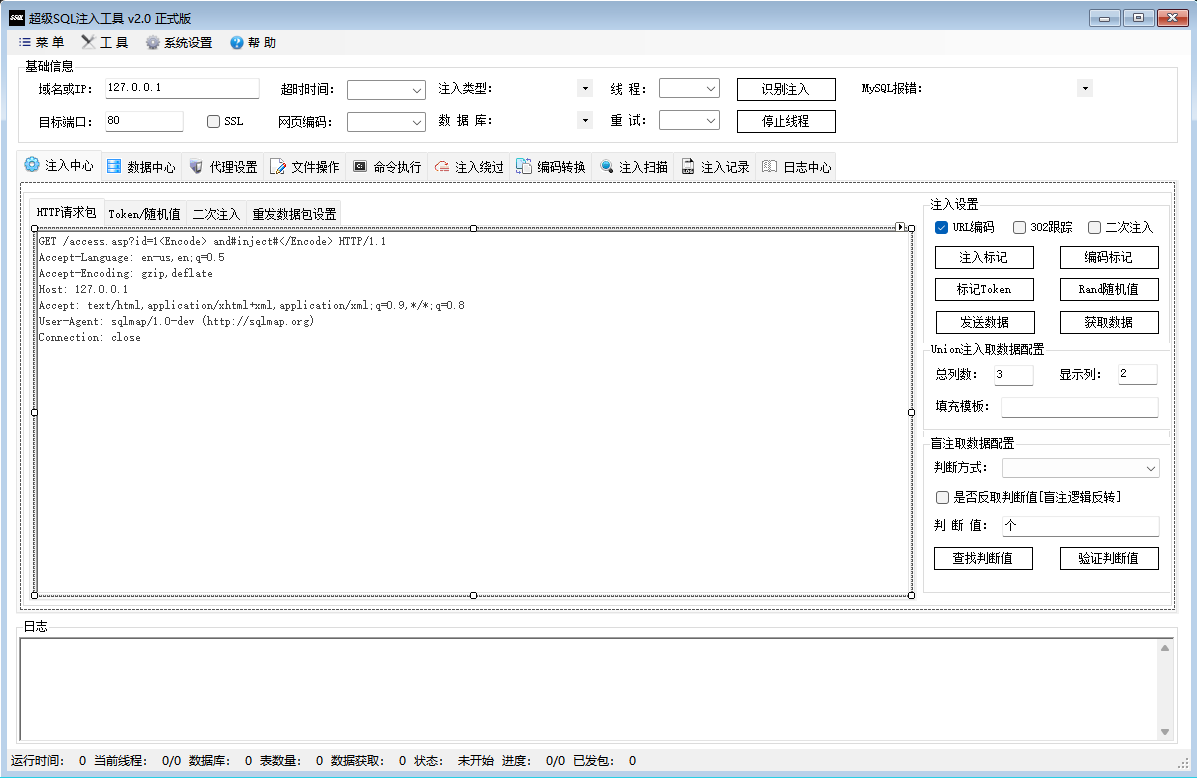The image size is (1197, 778).
Task: Click the 发送数据 button
Action: coord(985,322)
